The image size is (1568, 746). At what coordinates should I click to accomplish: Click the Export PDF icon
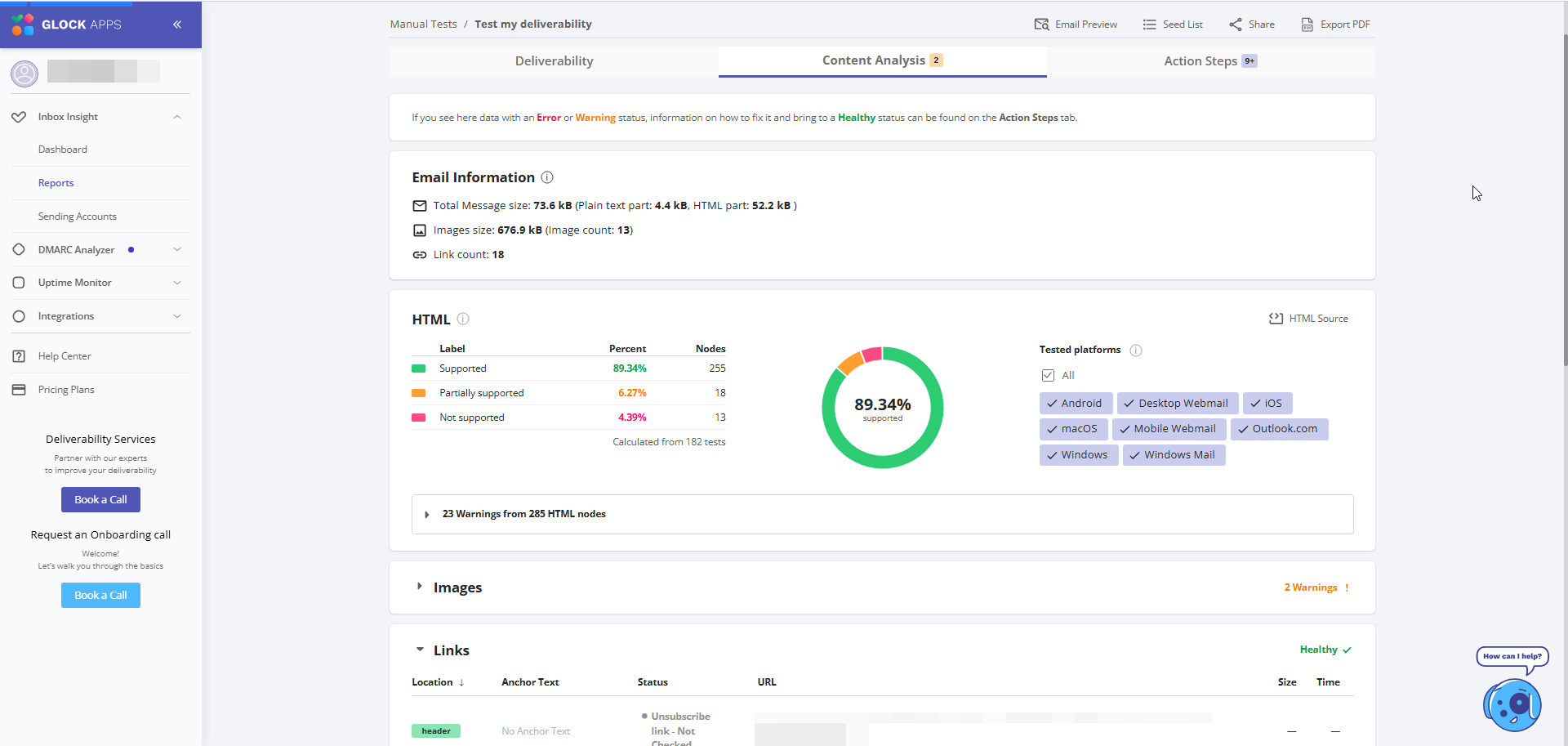click(1307, 25)
